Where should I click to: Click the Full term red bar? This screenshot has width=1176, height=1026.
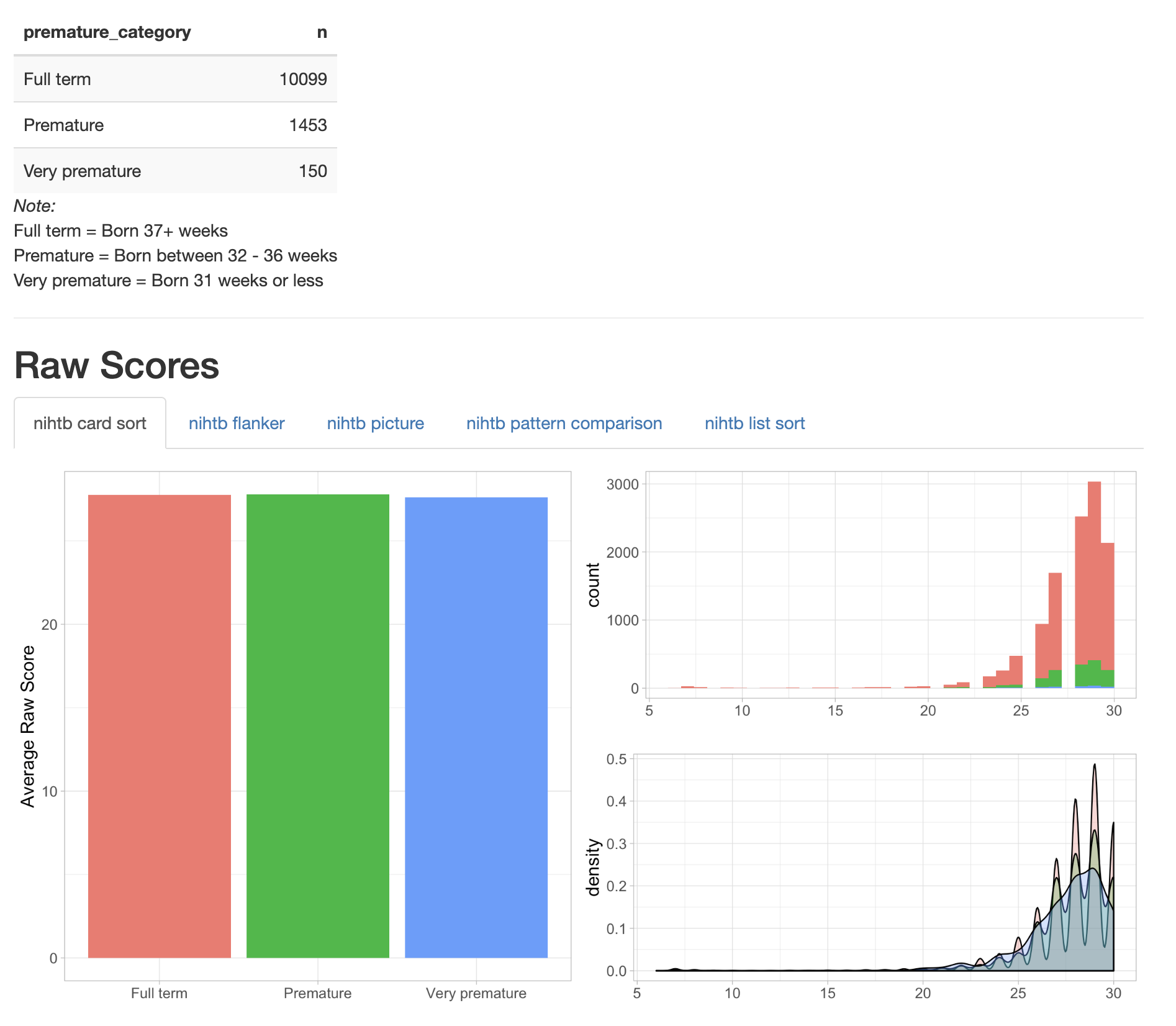pos(160,726)
